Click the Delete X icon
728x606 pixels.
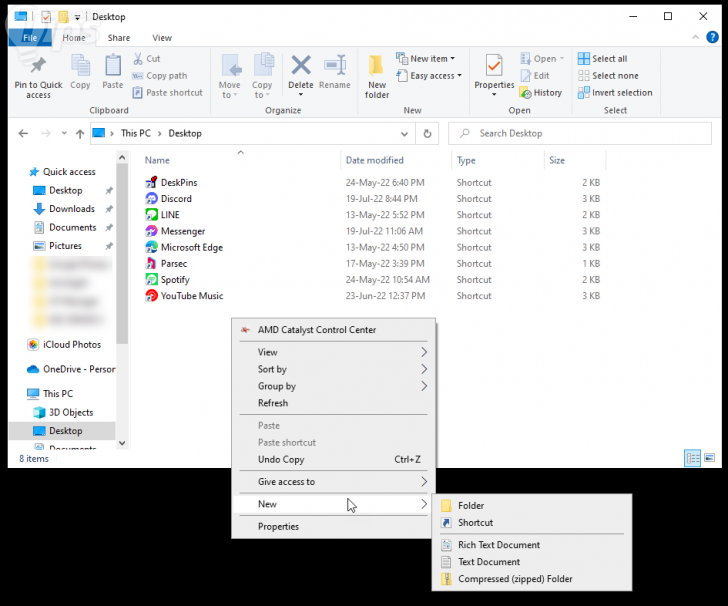point(301,65)
